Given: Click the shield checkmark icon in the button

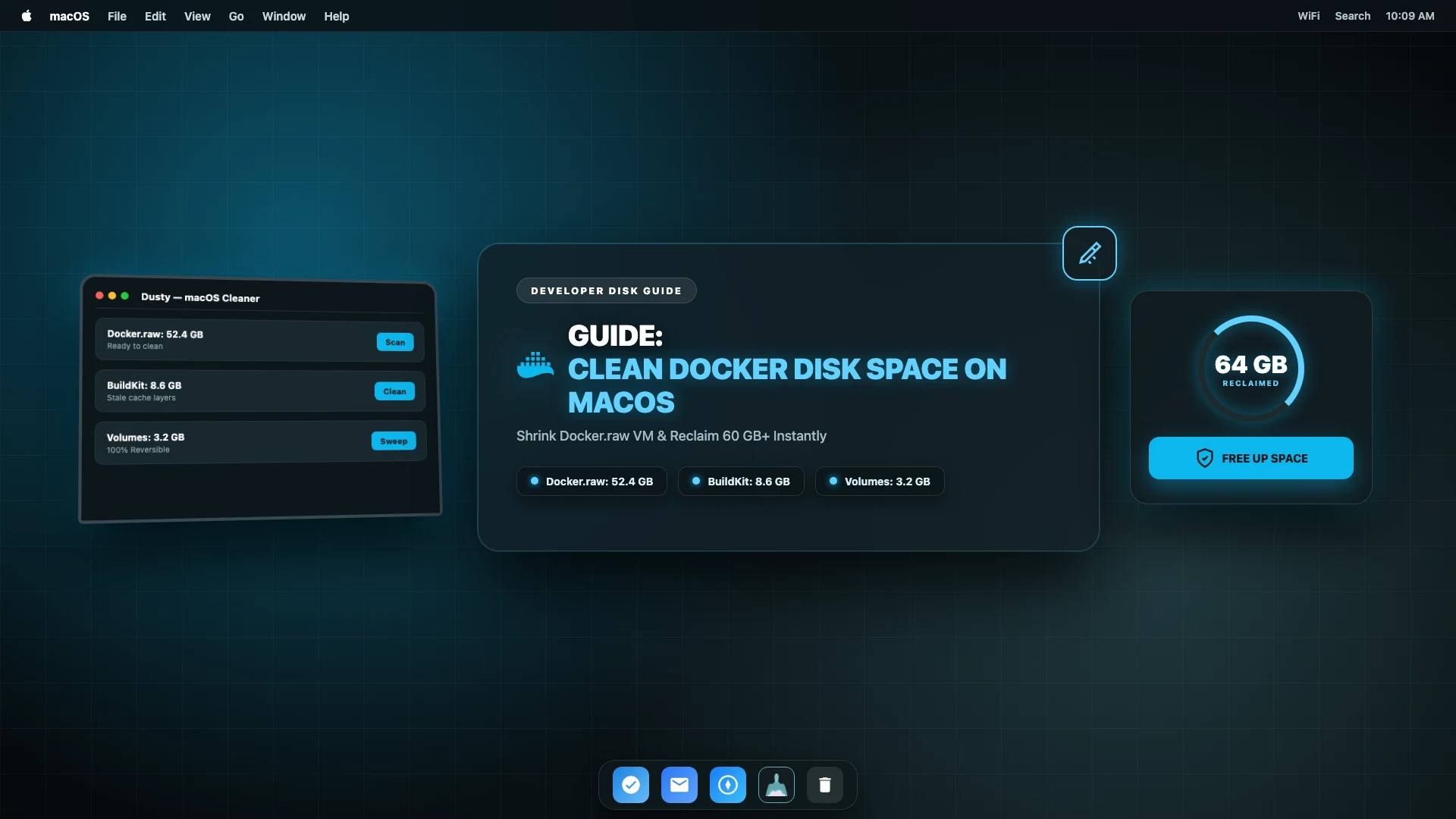Looking at the screenshot, I should (1204, 458).
